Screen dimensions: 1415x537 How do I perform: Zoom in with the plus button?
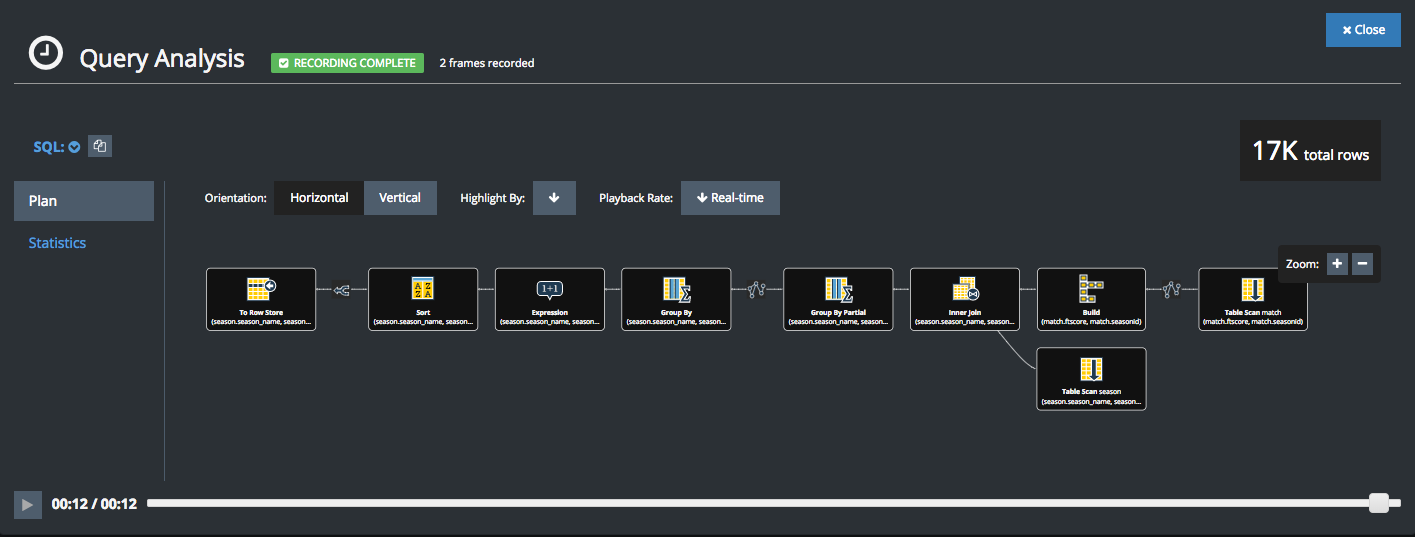pyautogui.click(x=1336, y=264)
